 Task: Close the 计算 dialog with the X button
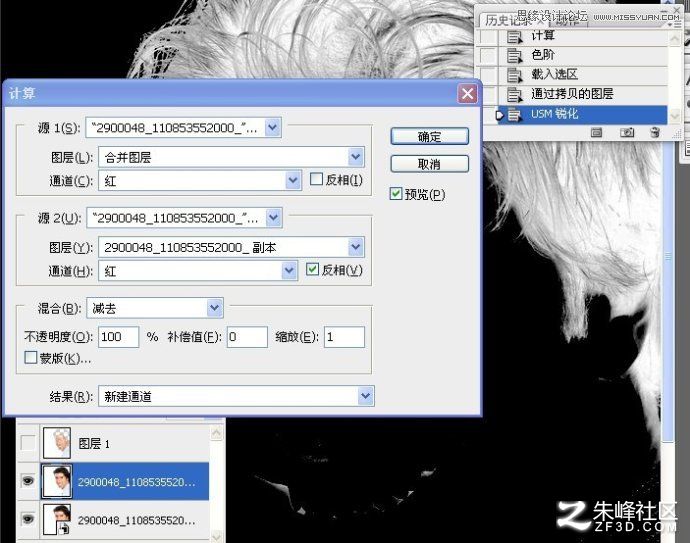(x=467, y=93)
